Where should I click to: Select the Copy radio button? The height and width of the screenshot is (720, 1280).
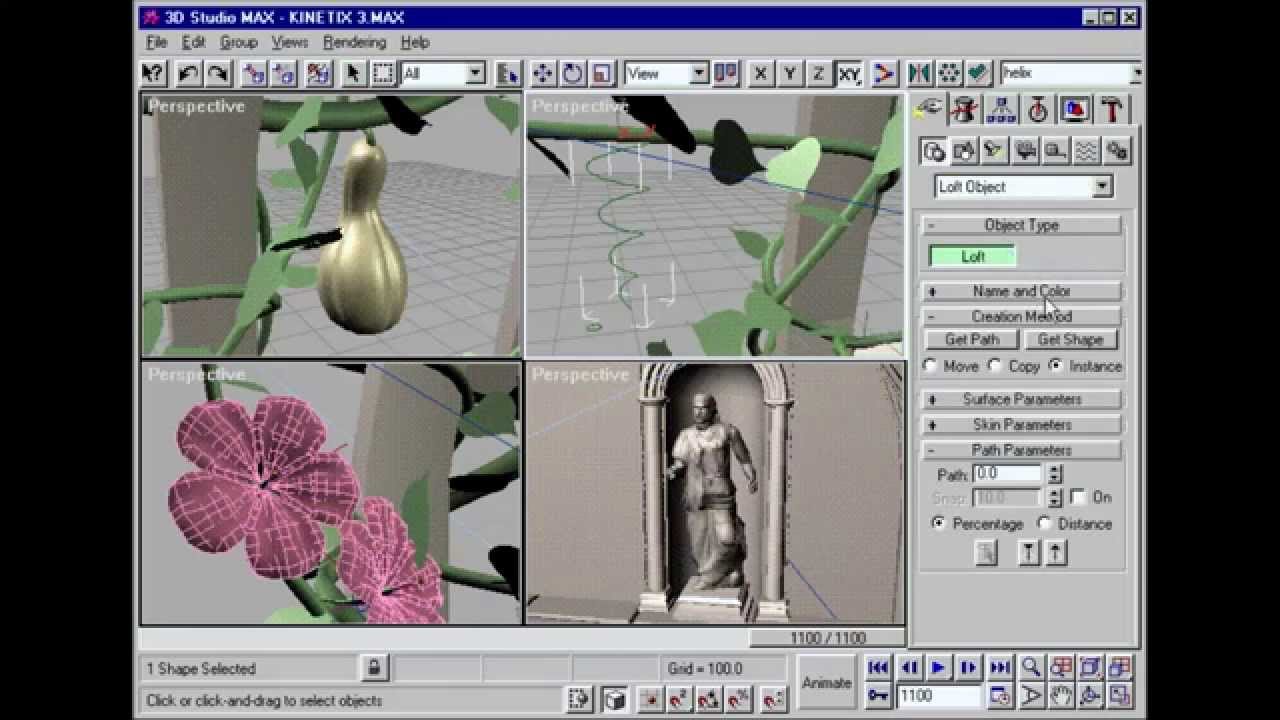[995, 366]
